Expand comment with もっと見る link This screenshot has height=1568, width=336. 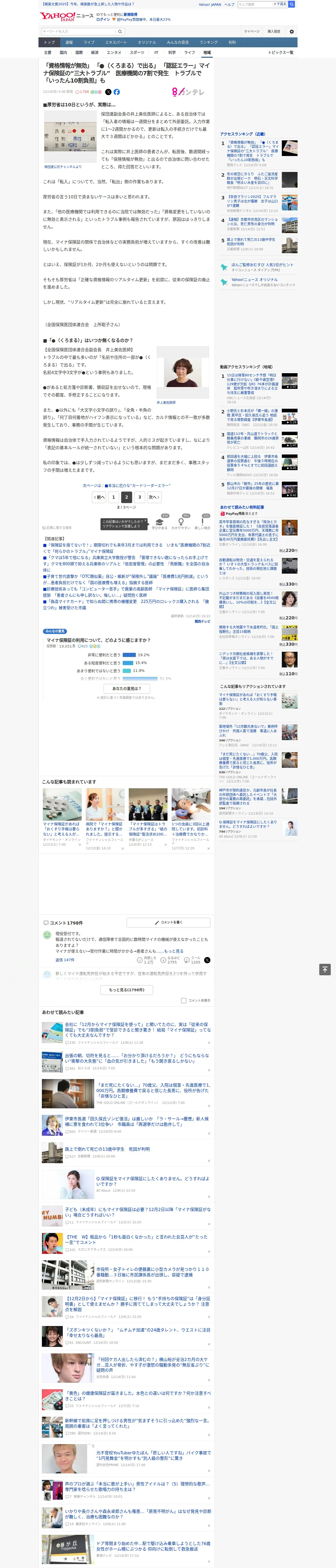(x=173, y=951)
